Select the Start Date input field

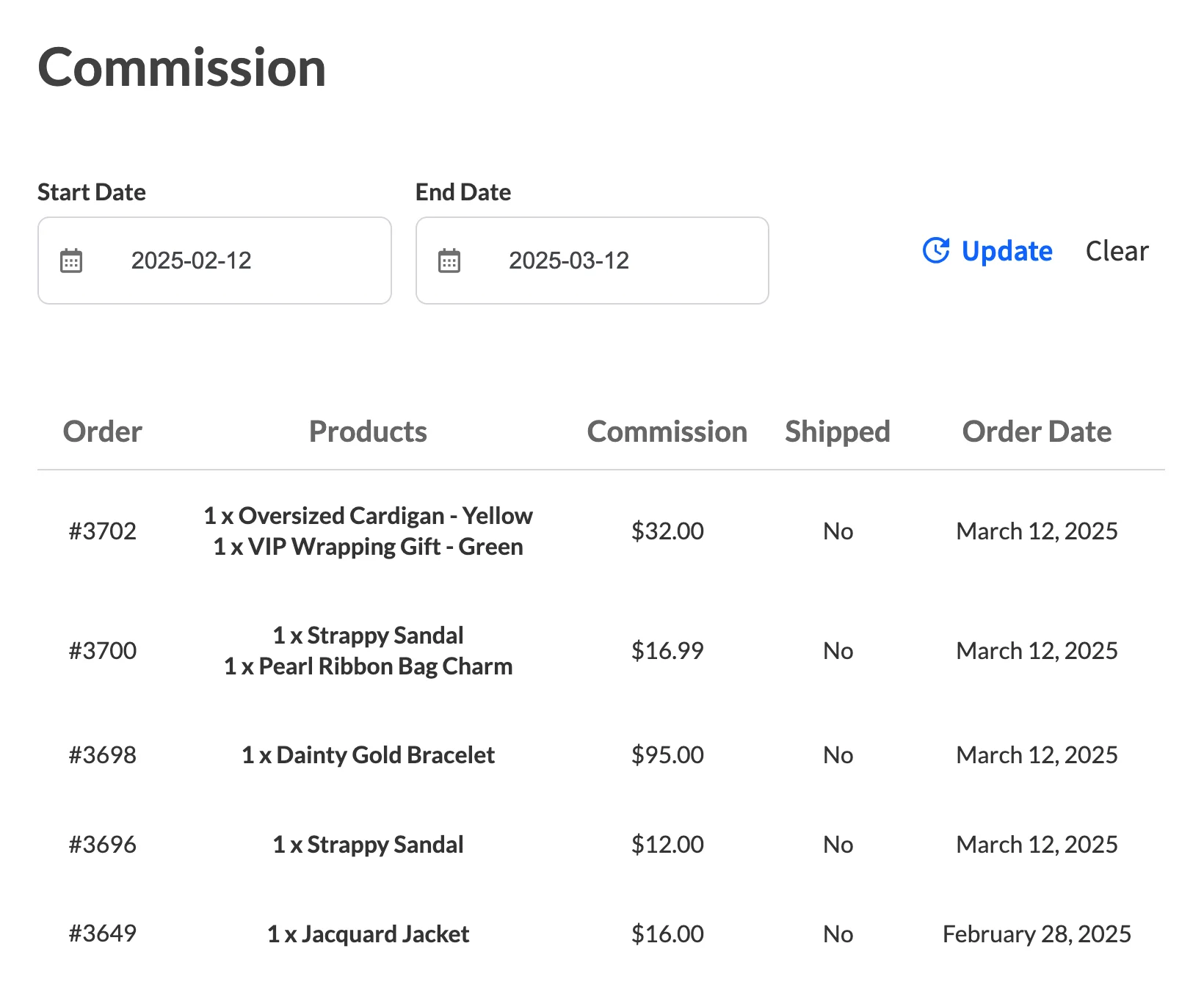click(x=213, y=260)
